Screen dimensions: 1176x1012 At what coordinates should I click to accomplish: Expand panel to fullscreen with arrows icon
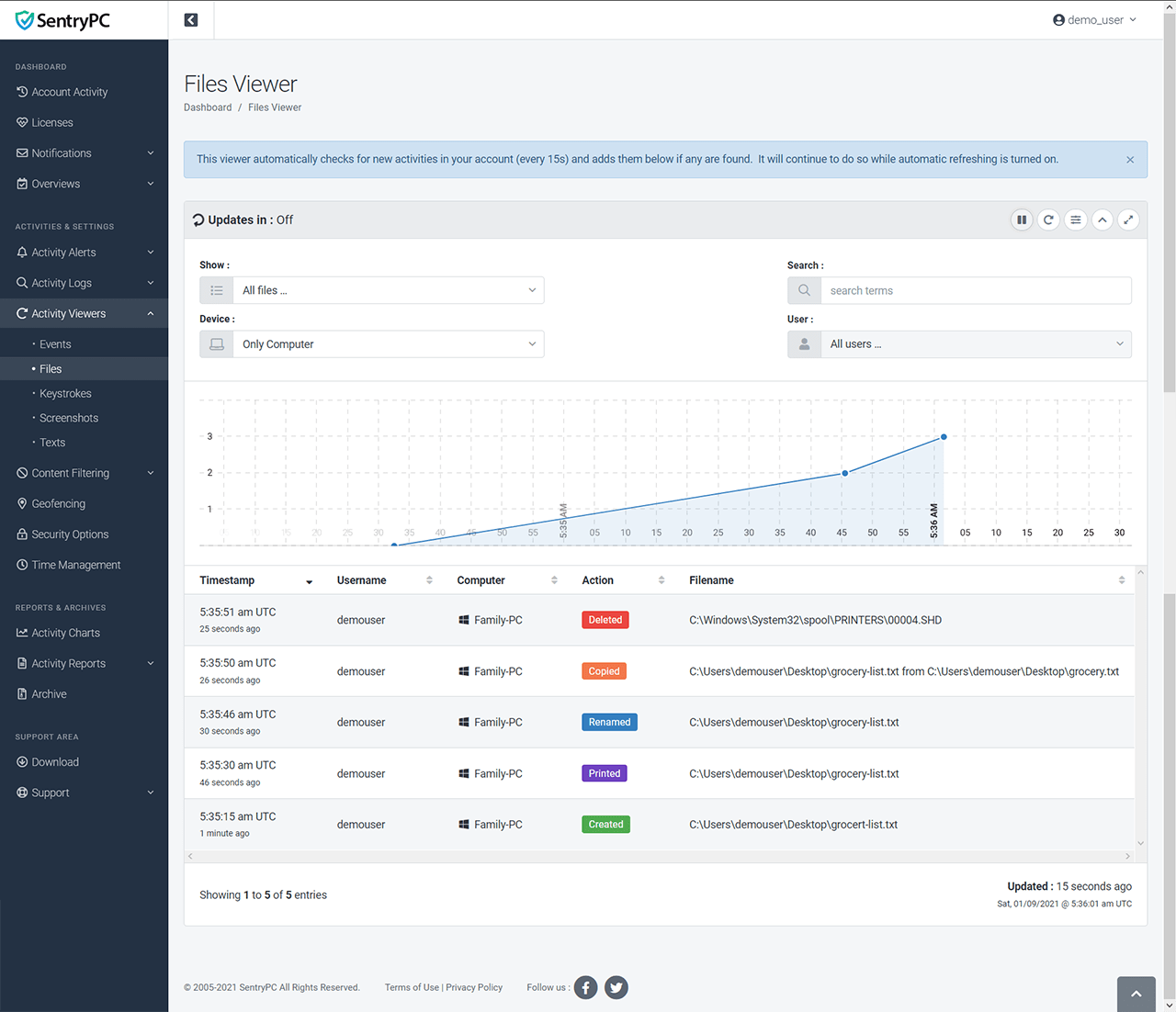(1128, 219)
